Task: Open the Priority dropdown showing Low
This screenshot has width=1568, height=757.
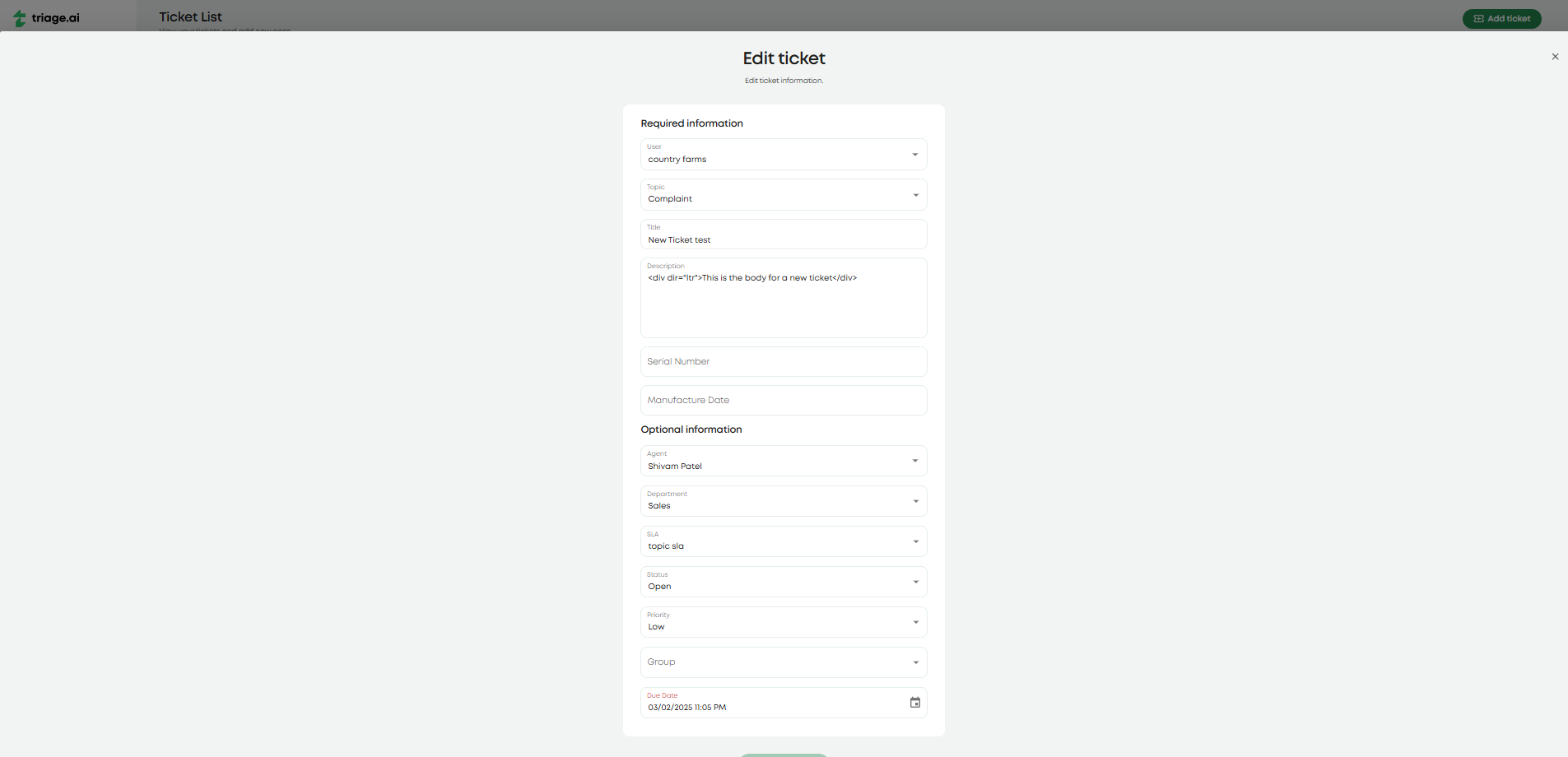Action: (x=914, y=621)
